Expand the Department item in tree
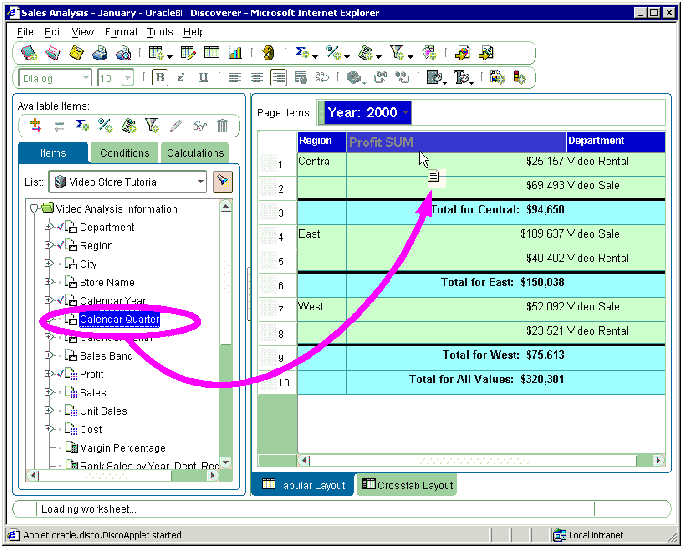The width and height of the screenshot is (684, 549). (49, 227)
